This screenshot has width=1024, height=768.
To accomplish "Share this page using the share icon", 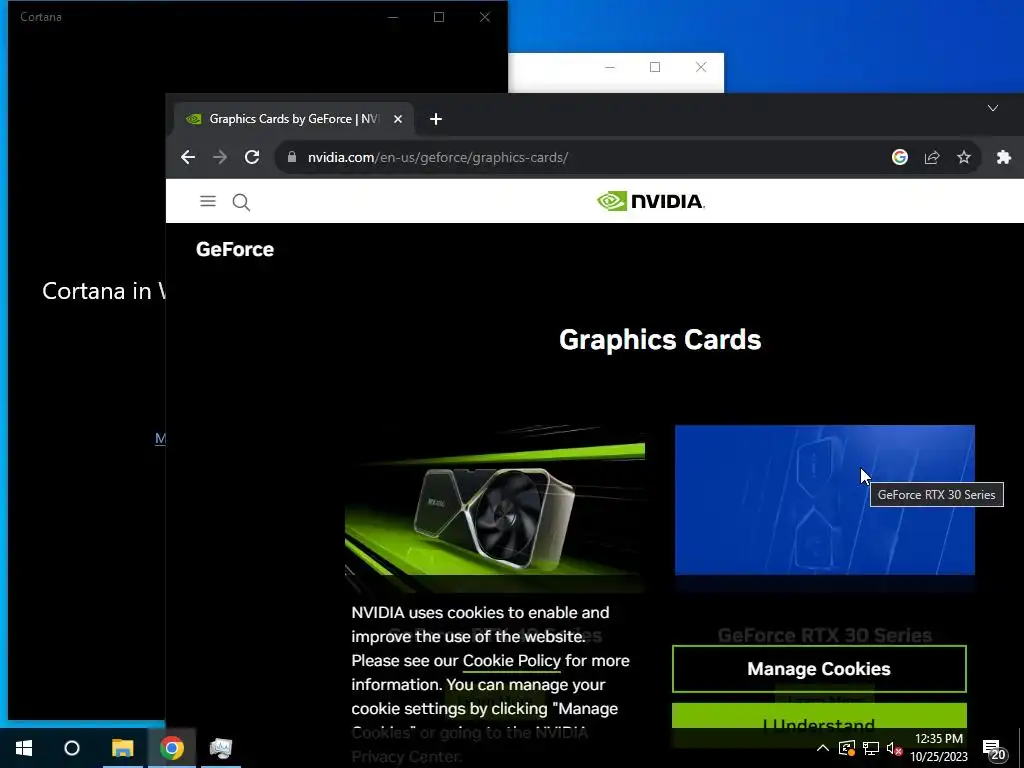I will (932, 157).
